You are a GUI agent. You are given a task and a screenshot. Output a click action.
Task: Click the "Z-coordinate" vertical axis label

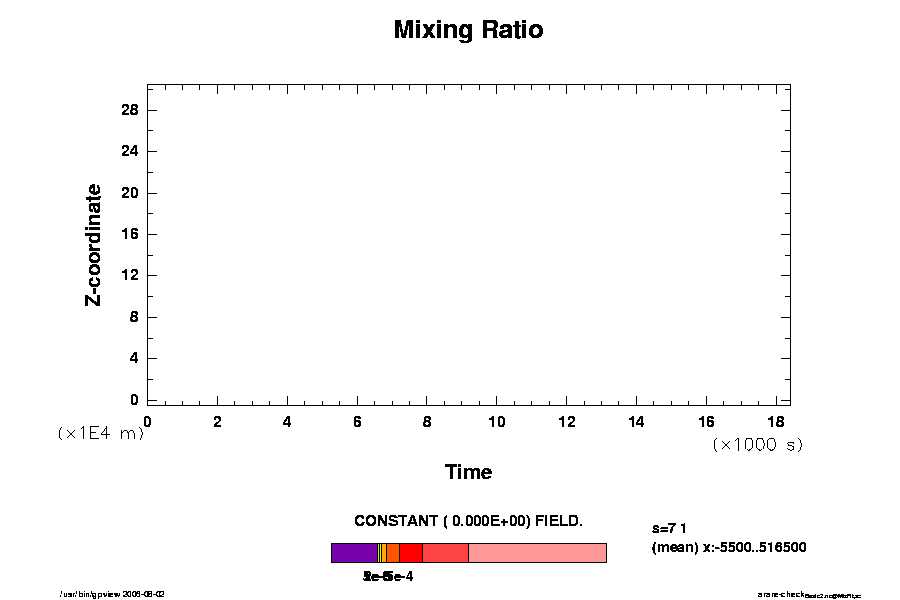[93, 244]
